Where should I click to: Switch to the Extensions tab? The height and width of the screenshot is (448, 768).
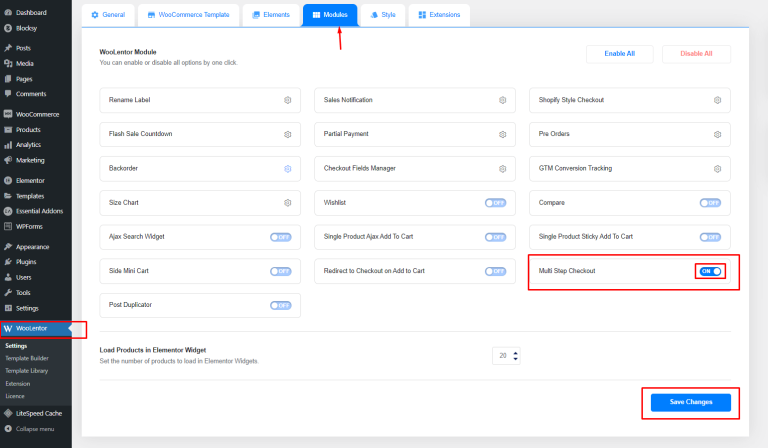point(439,15)
